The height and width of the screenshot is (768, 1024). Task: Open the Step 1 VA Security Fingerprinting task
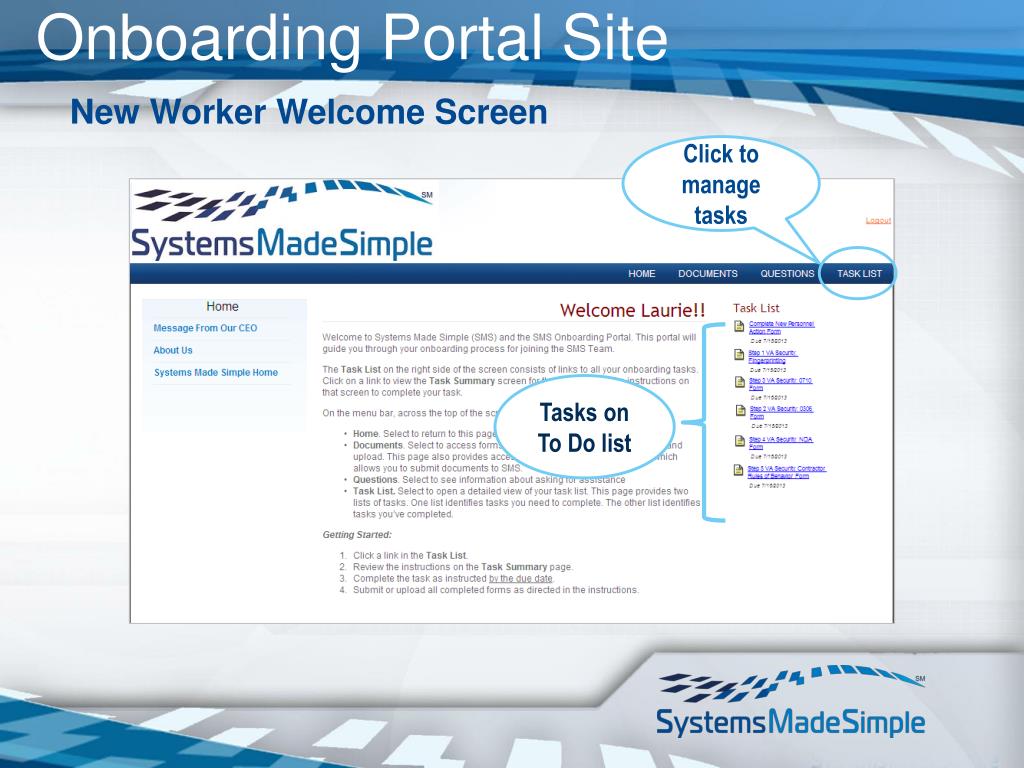tap(773, 357)
